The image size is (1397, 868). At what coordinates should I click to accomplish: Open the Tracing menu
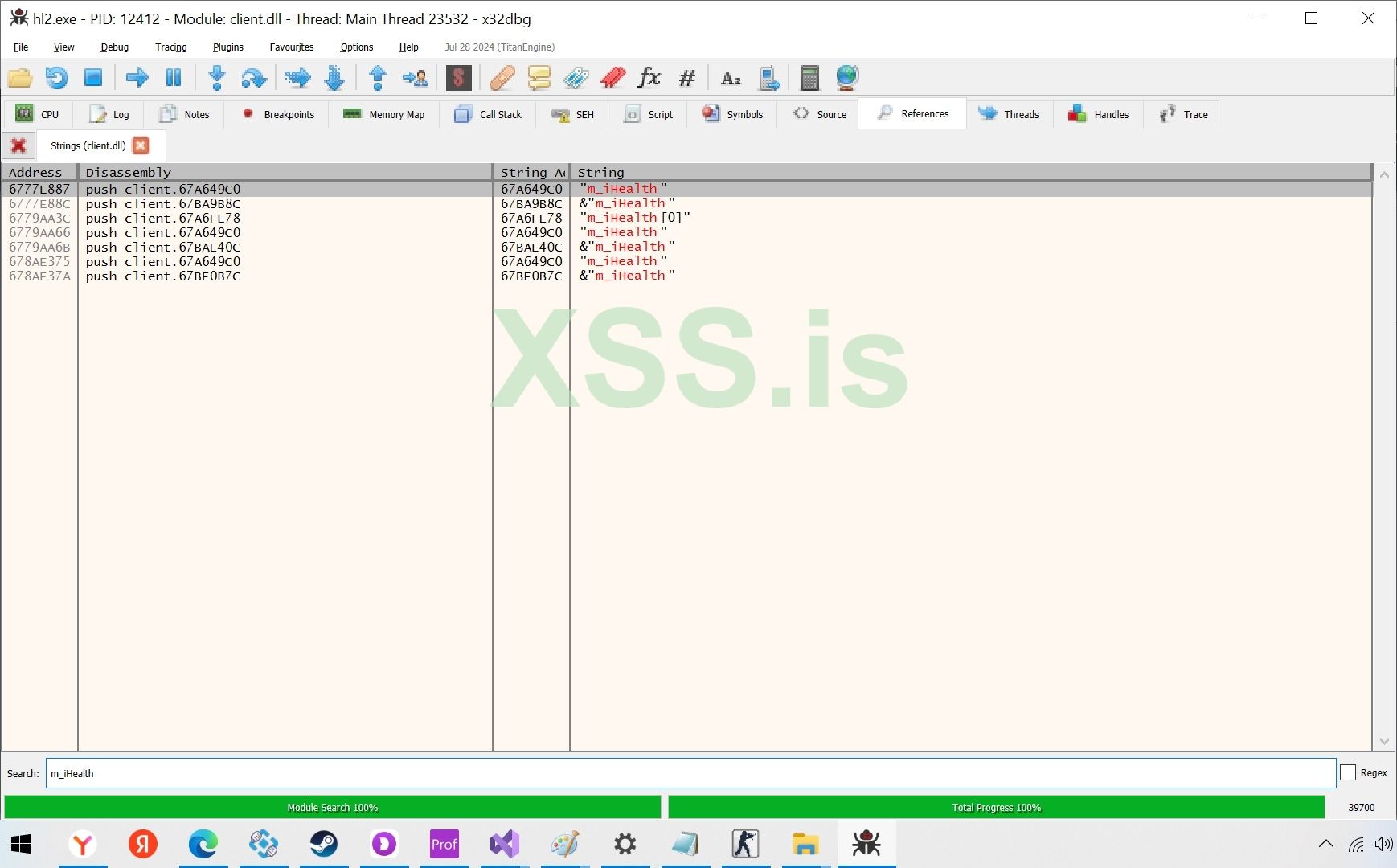pyautogui.click(x=171, y=47)
